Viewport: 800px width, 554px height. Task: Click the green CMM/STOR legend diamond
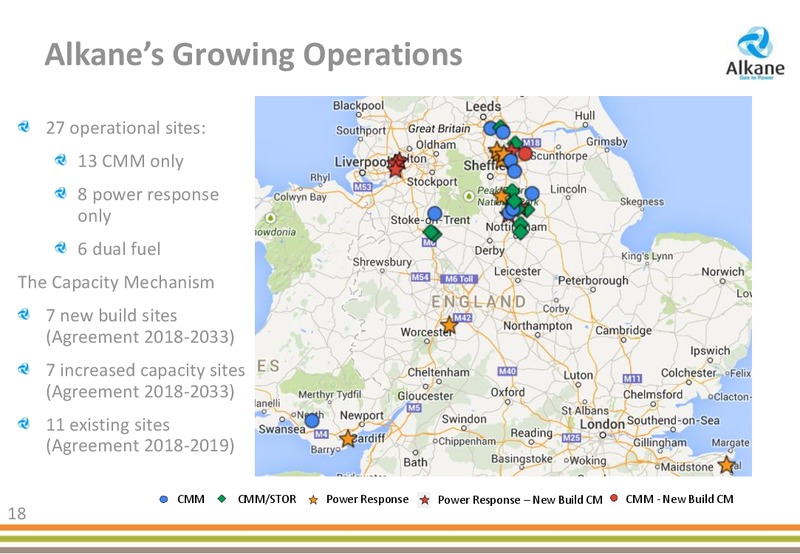(x=221, y=498)
